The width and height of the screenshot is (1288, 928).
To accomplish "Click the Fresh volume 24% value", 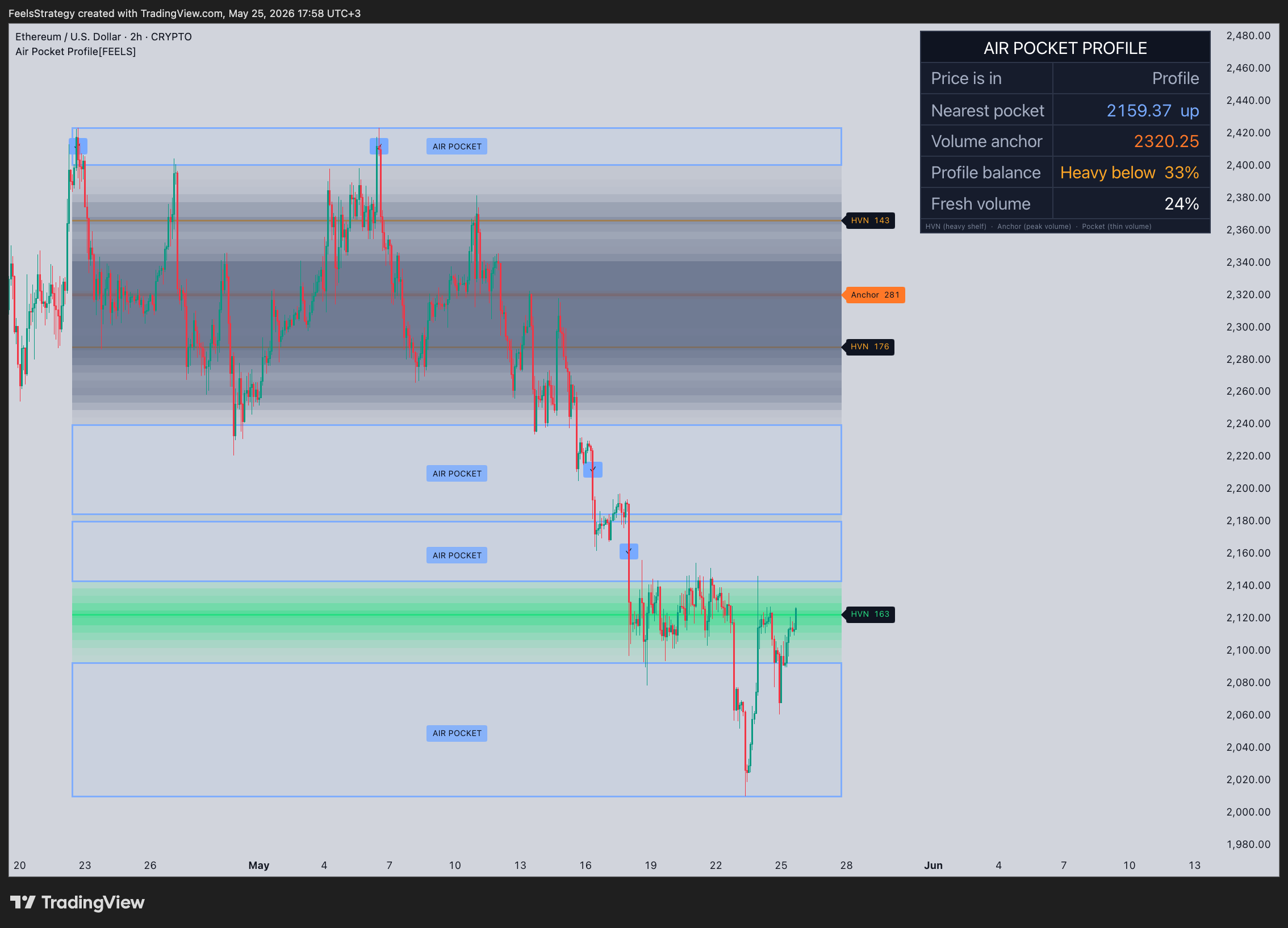I will 1181,204.
